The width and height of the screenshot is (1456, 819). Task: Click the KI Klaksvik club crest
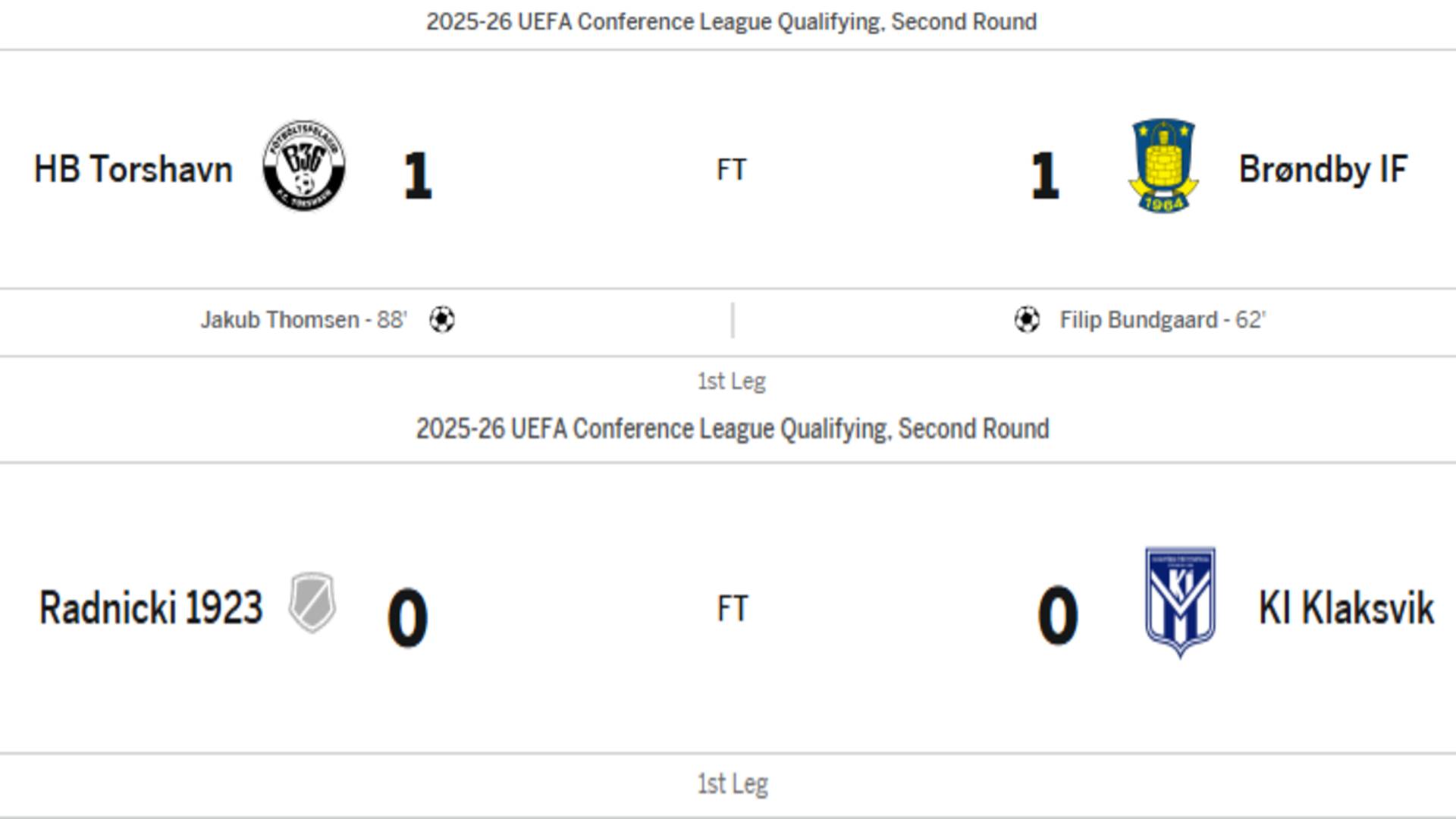pos(1180,602)
